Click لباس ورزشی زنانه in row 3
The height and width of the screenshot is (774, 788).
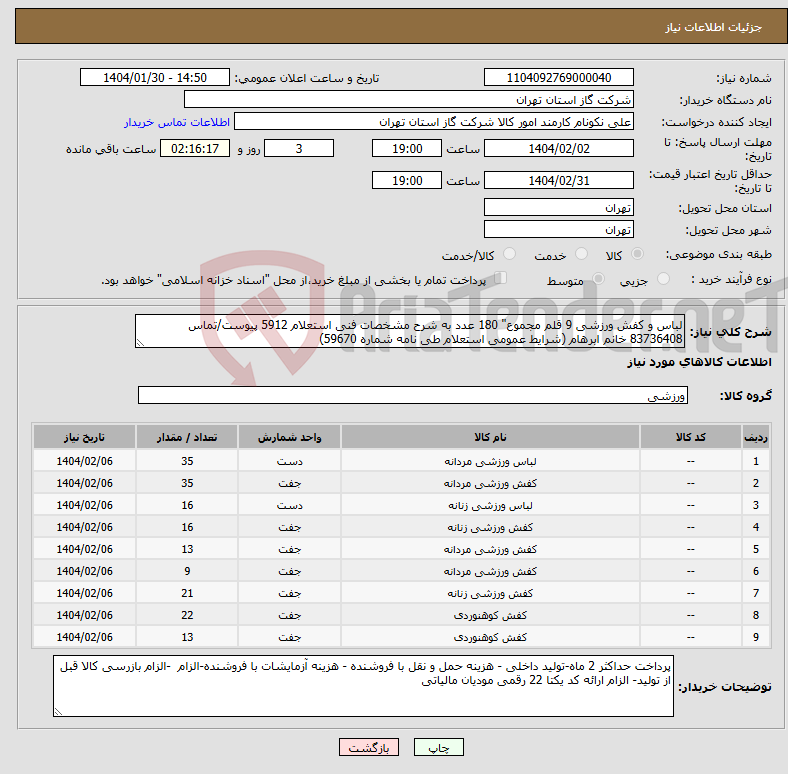pos(490,505)
